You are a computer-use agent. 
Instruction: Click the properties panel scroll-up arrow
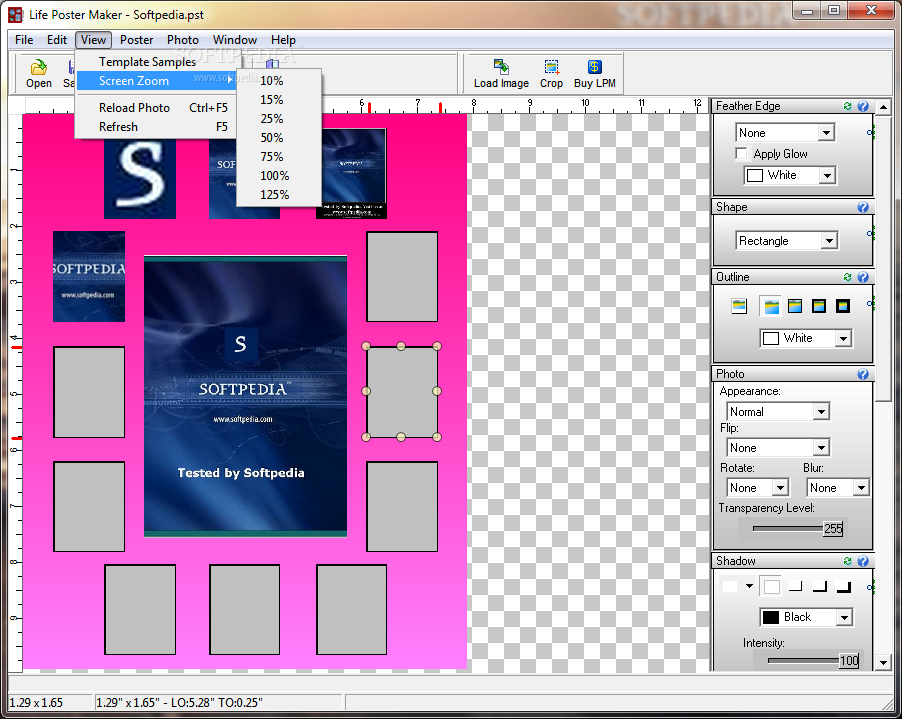point(884,107)
